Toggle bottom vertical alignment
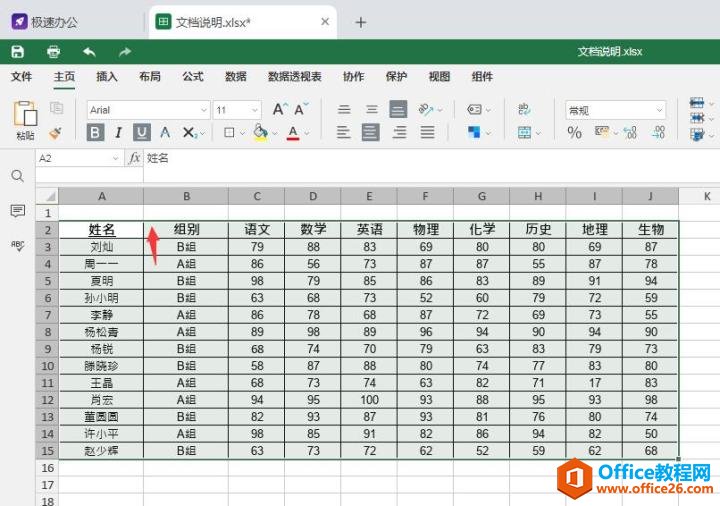Image resolution: width=720 pixels, height=506 pixels. pyautogui.click(x=398, y=109)
